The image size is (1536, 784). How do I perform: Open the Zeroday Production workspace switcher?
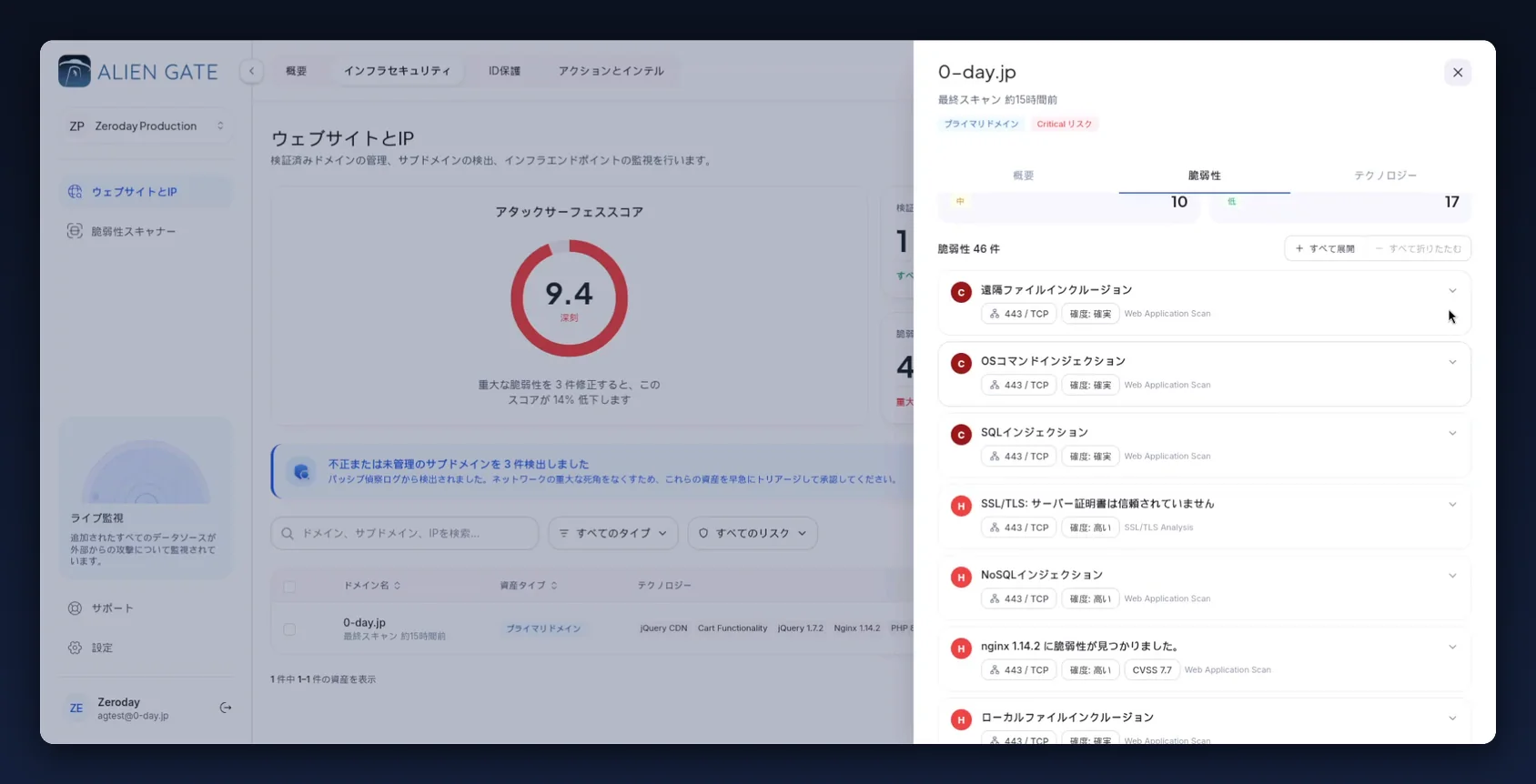click(x=147, y=126)
